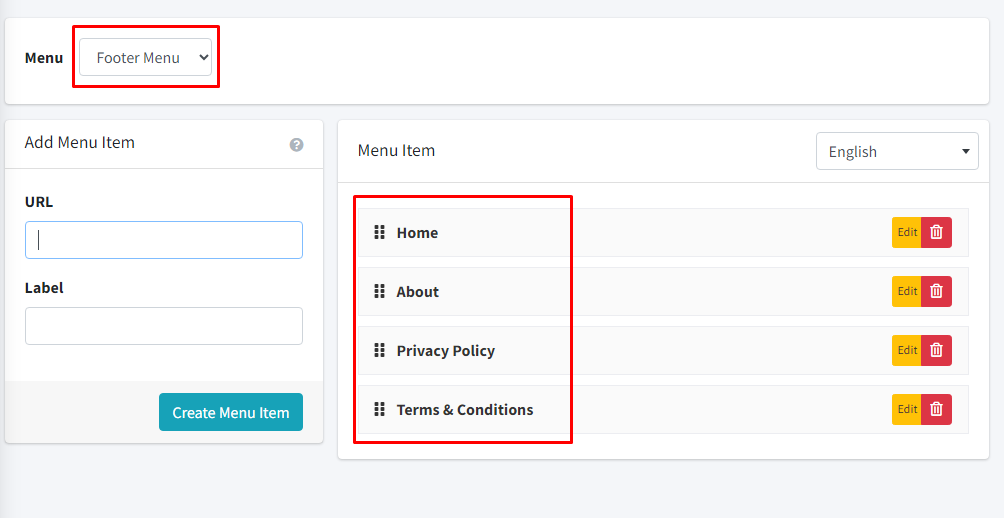Edit the Privacy Policy menu item
This screenshot has height=518, width=1004.
coord(907,351)
